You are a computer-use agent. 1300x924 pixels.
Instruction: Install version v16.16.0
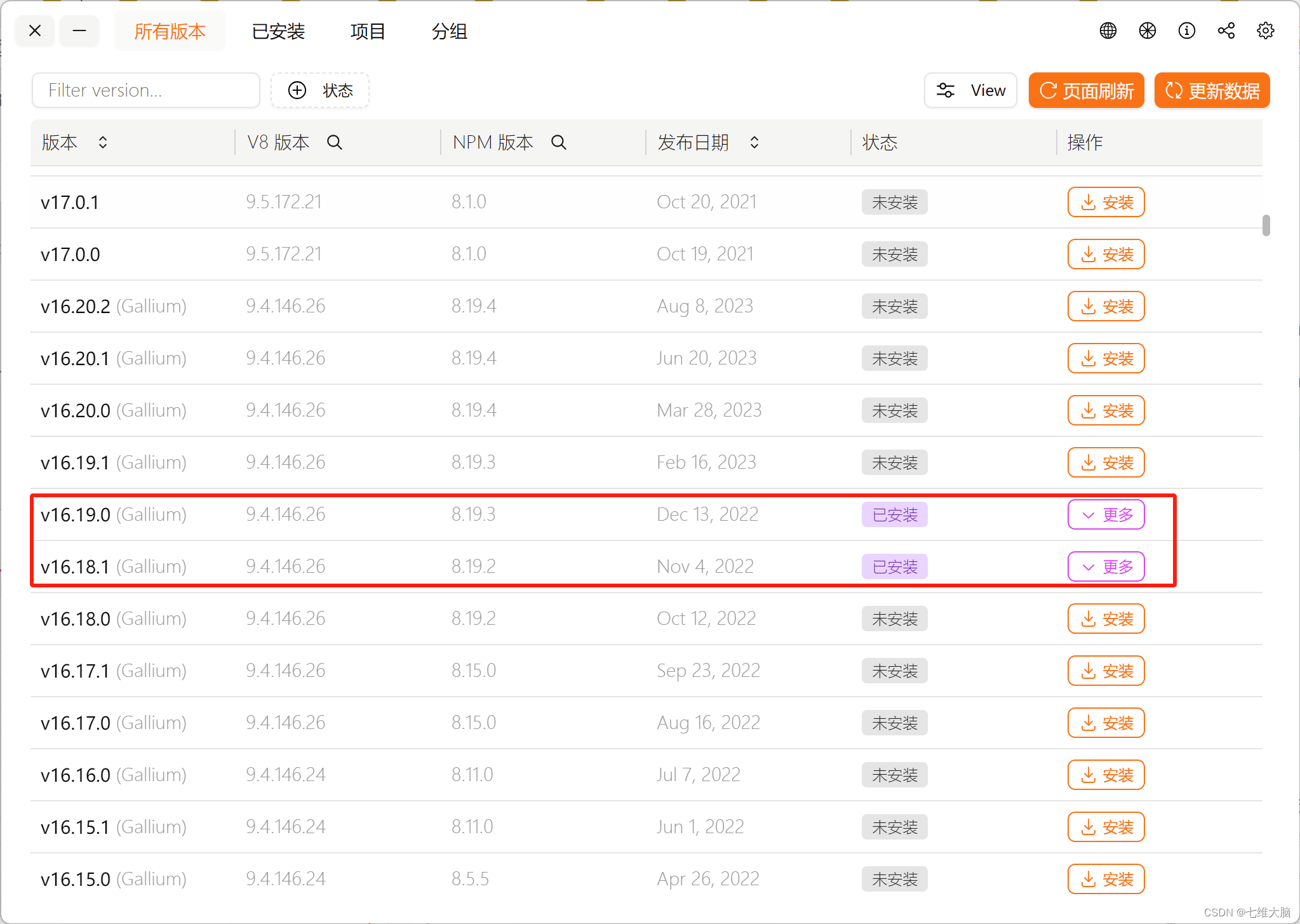1106,775
